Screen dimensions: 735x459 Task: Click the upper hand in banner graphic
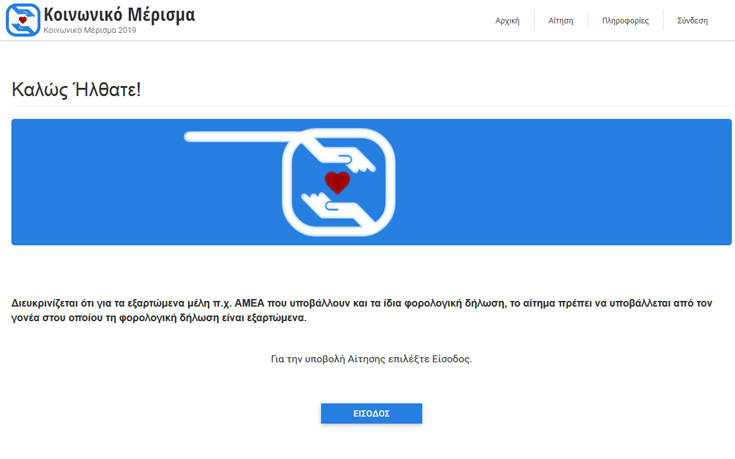[x=350, y=158]
